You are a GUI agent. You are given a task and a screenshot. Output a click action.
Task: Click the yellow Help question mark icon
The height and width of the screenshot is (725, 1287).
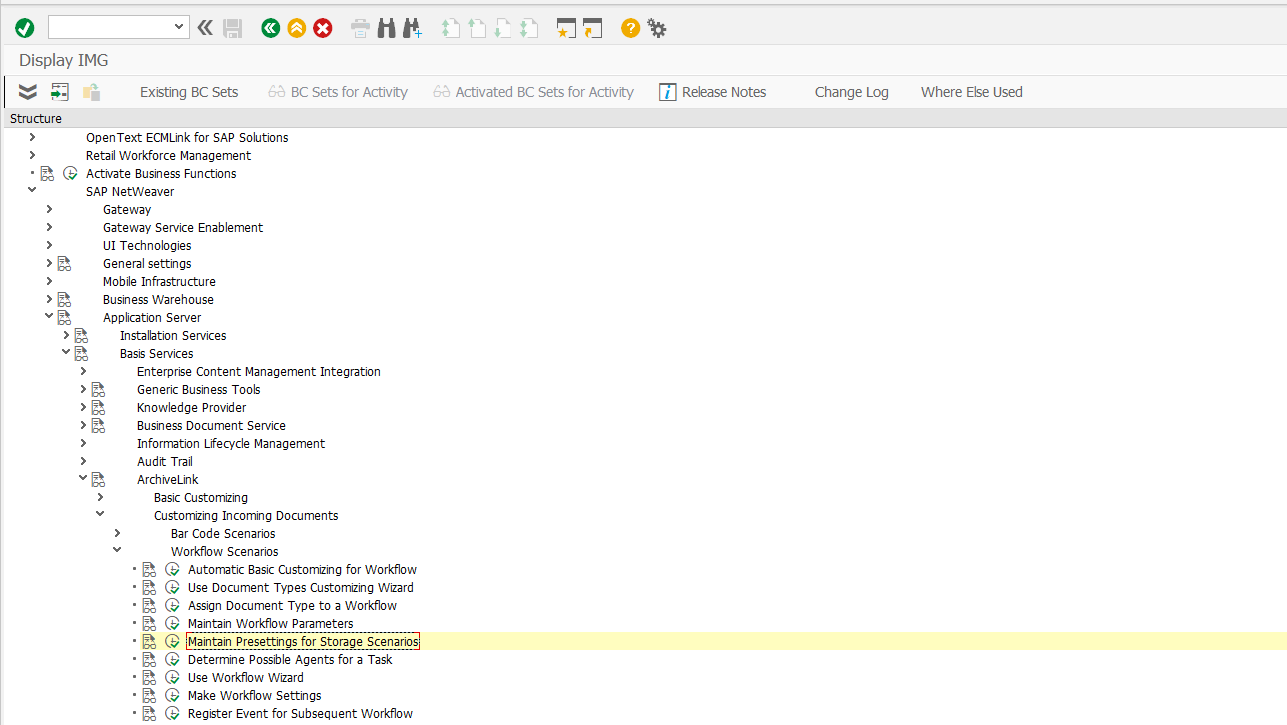630,28
